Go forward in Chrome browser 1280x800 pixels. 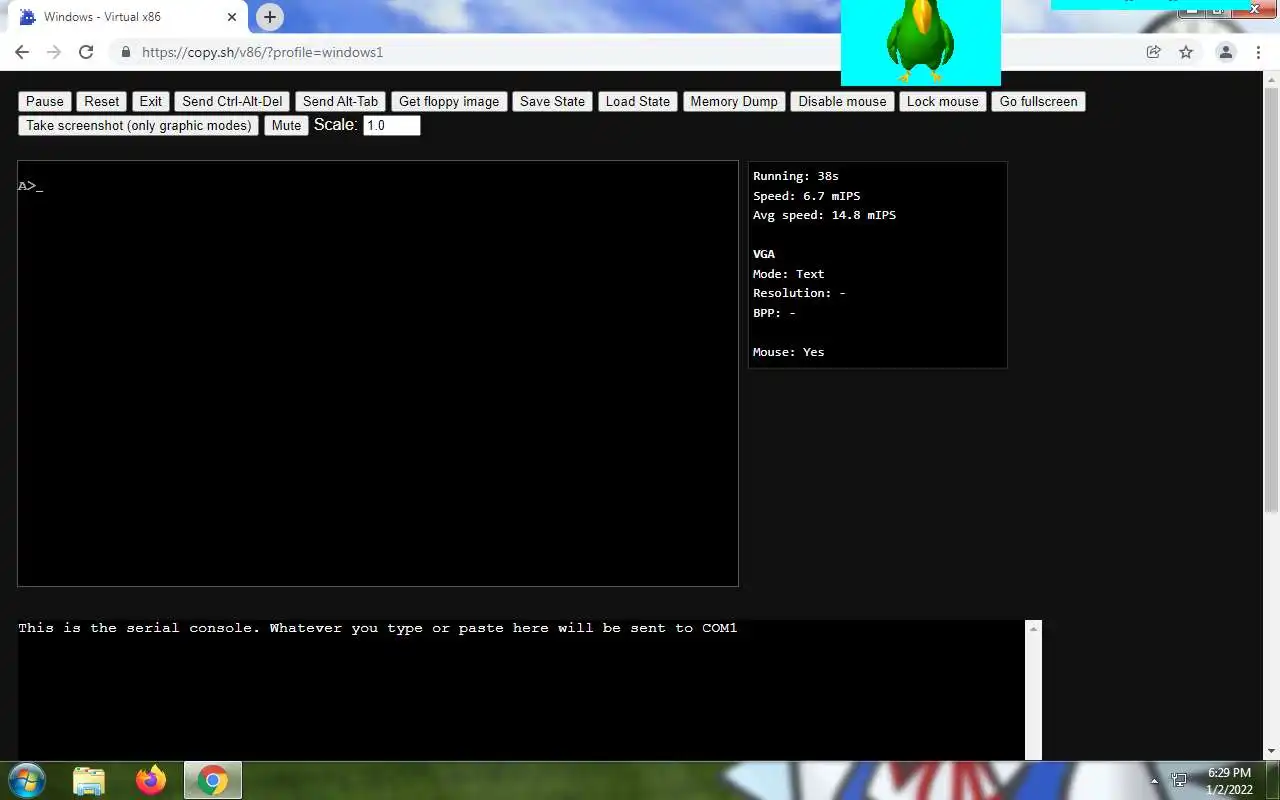tap(54, 52)
